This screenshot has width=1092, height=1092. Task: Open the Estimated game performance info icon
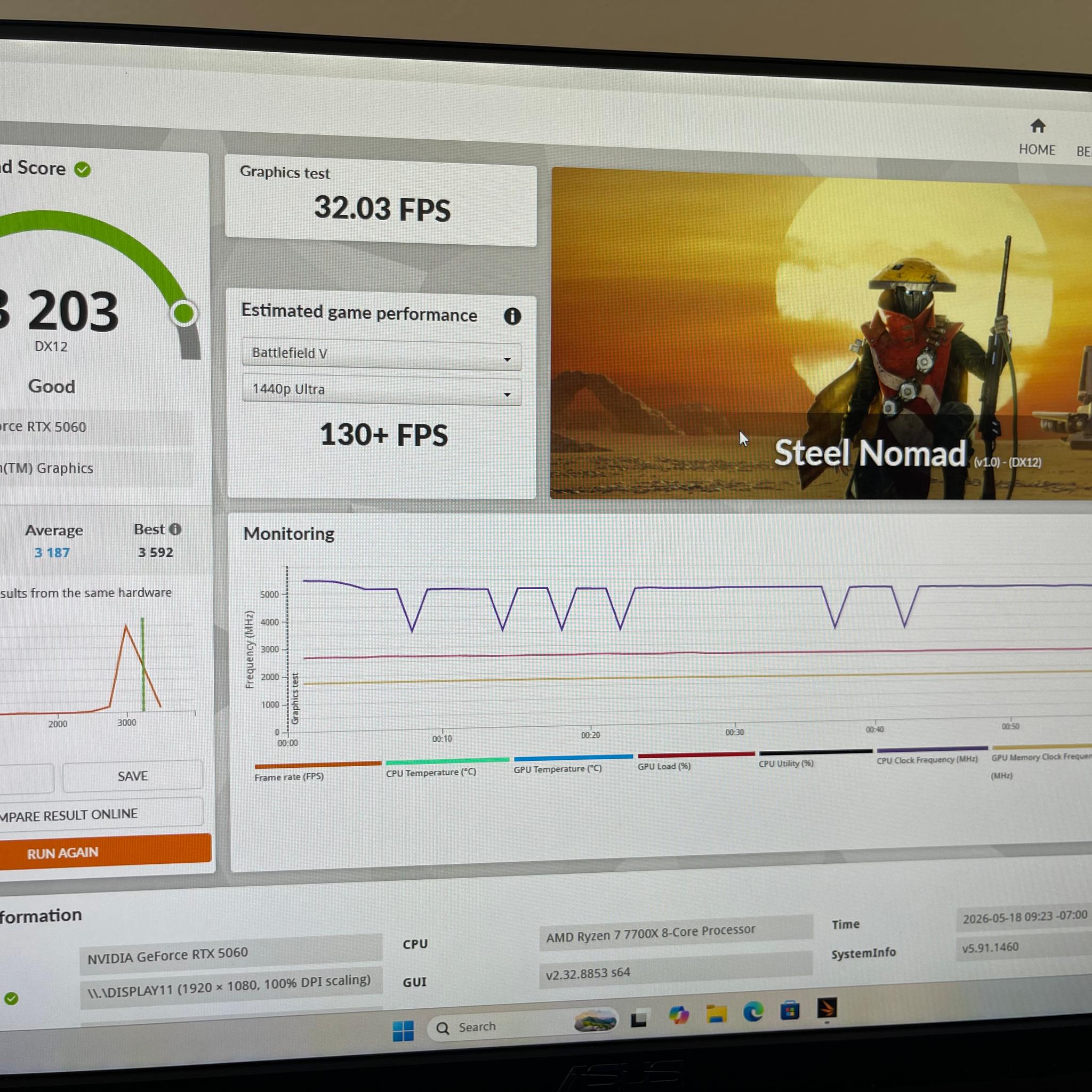[x=512, y=316]
